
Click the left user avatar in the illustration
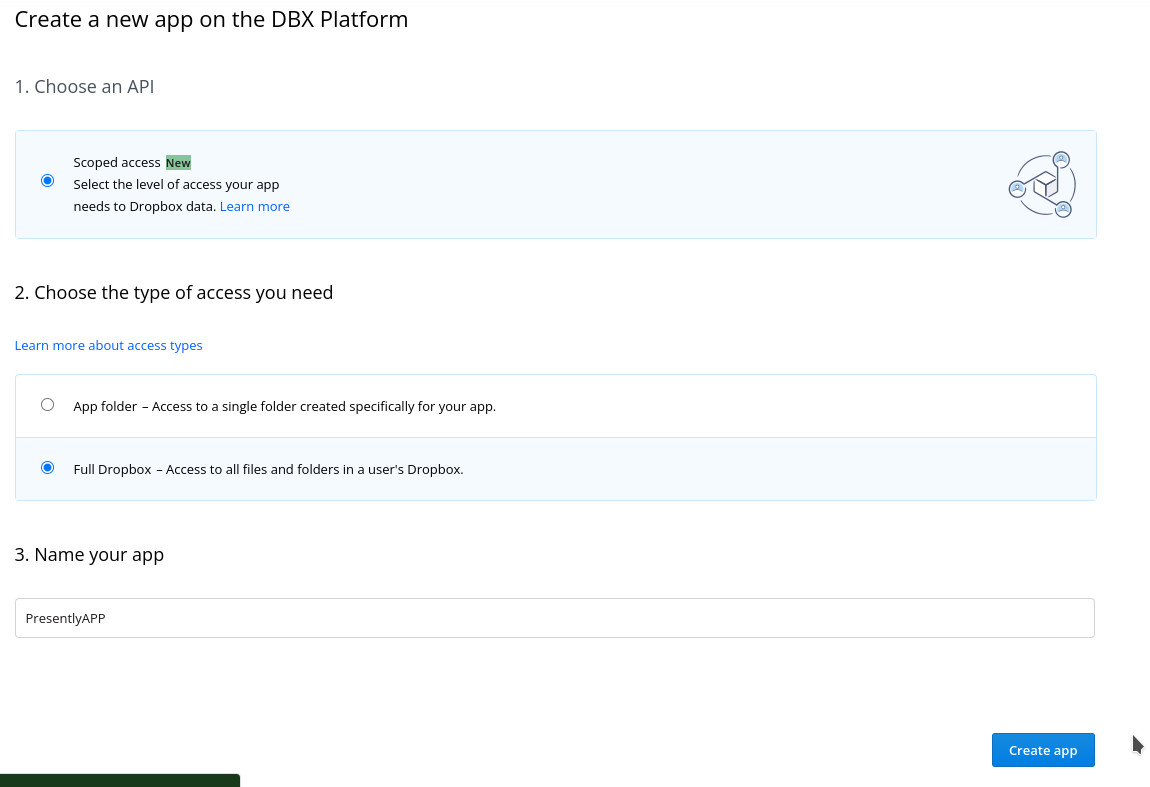point(1018,189)
